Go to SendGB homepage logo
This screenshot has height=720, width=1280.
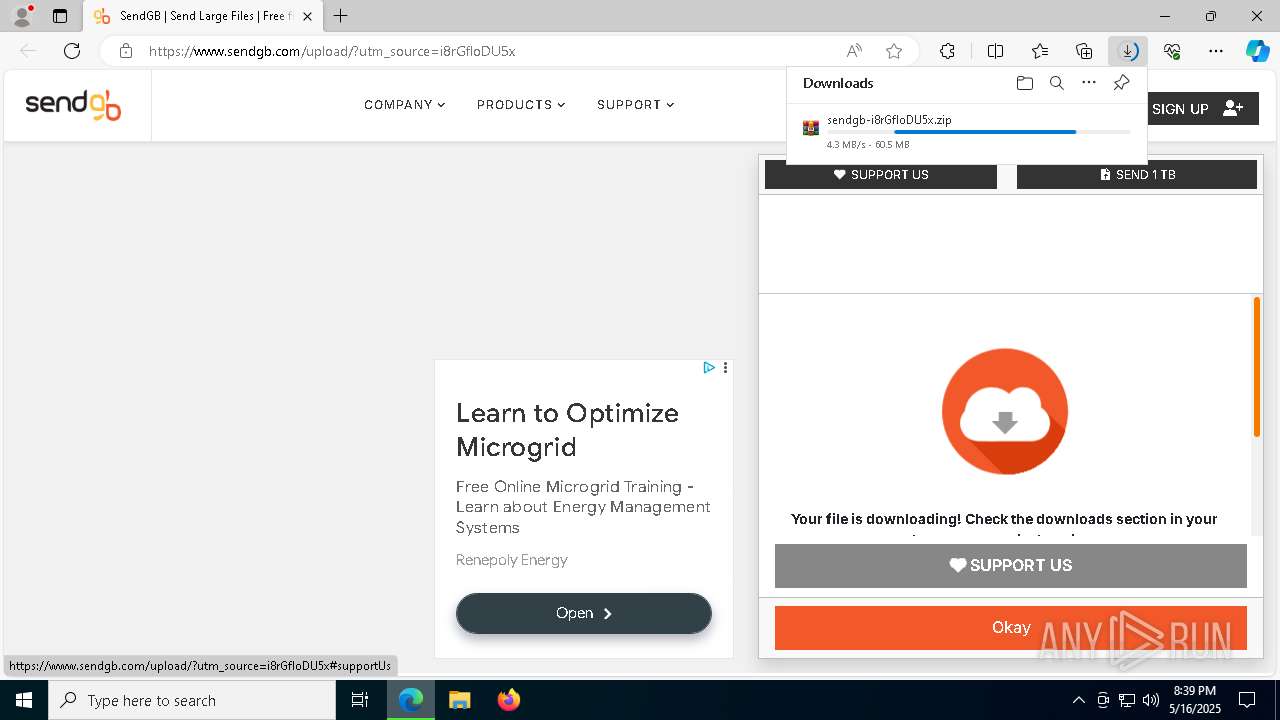tap(73, 105)
